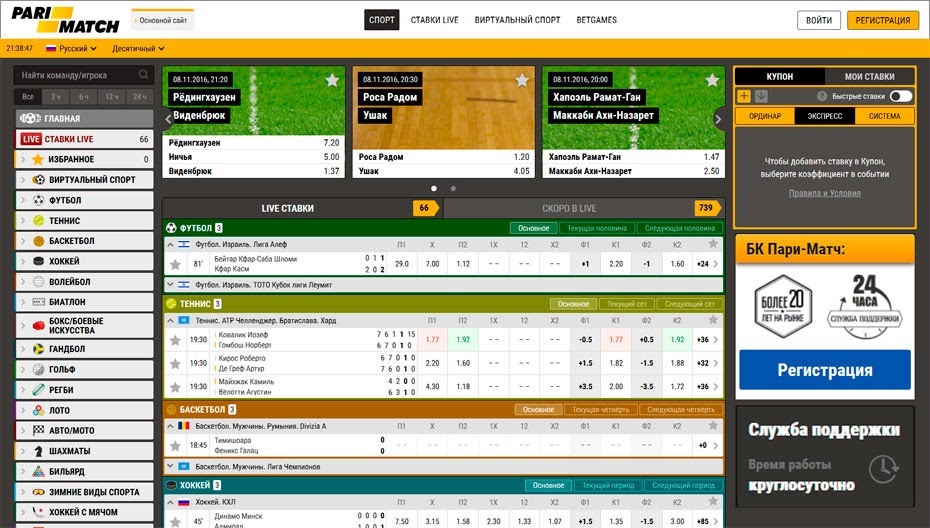The image size is (930, 528).
Task: Select the 2ч time filter
Action: [x=56, y=97]
